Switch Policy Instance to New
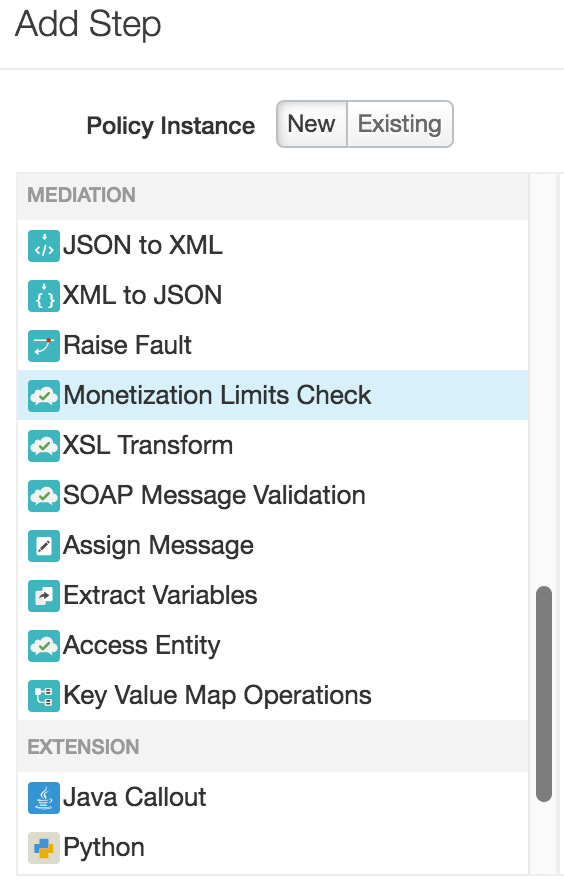Viewport: 564px width, 882px height. point(312,124)
